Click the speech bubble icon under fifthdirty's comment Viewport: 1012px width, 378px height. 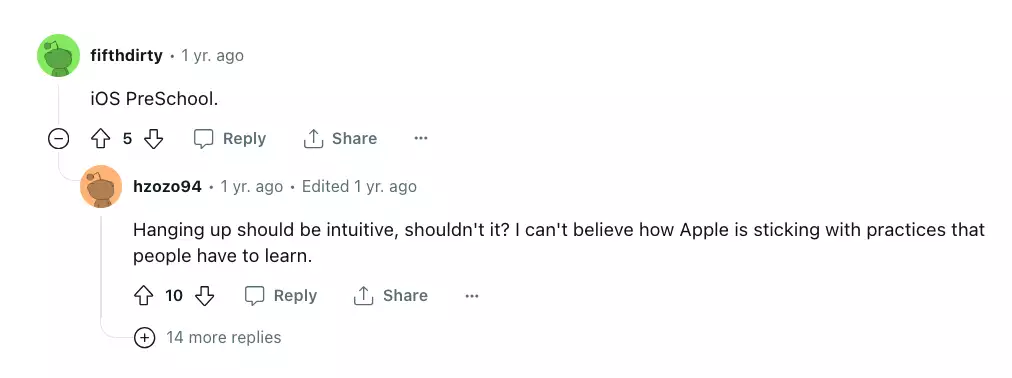click(204, 139)
